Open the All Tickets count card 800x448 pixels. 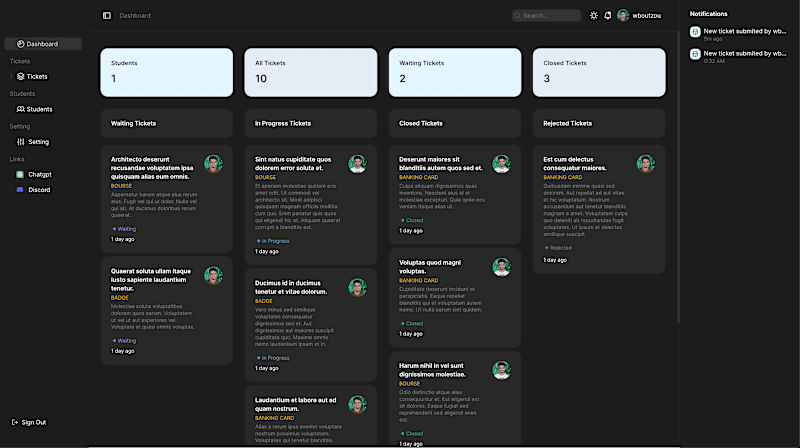pos(311,72)
